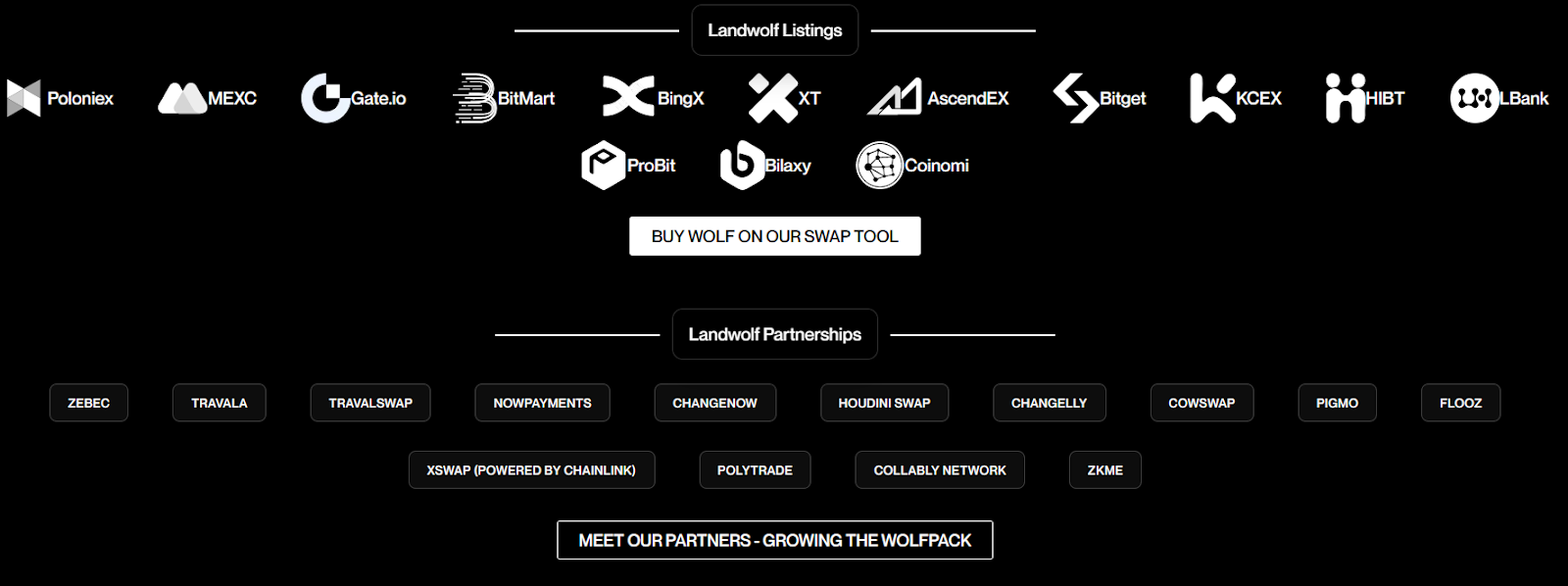
Task: Select the ZEBEC partner tag
Action: point(88,403)
